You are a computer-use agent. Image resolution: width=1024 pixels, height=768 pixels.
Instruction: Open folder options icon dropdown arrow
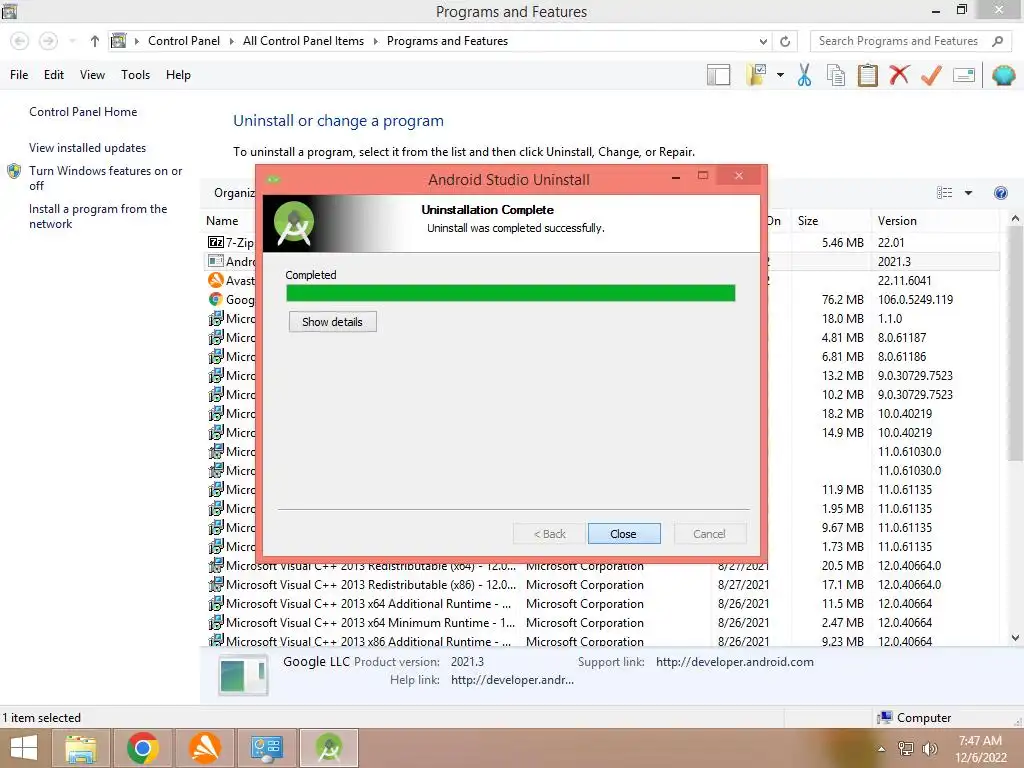780,75
